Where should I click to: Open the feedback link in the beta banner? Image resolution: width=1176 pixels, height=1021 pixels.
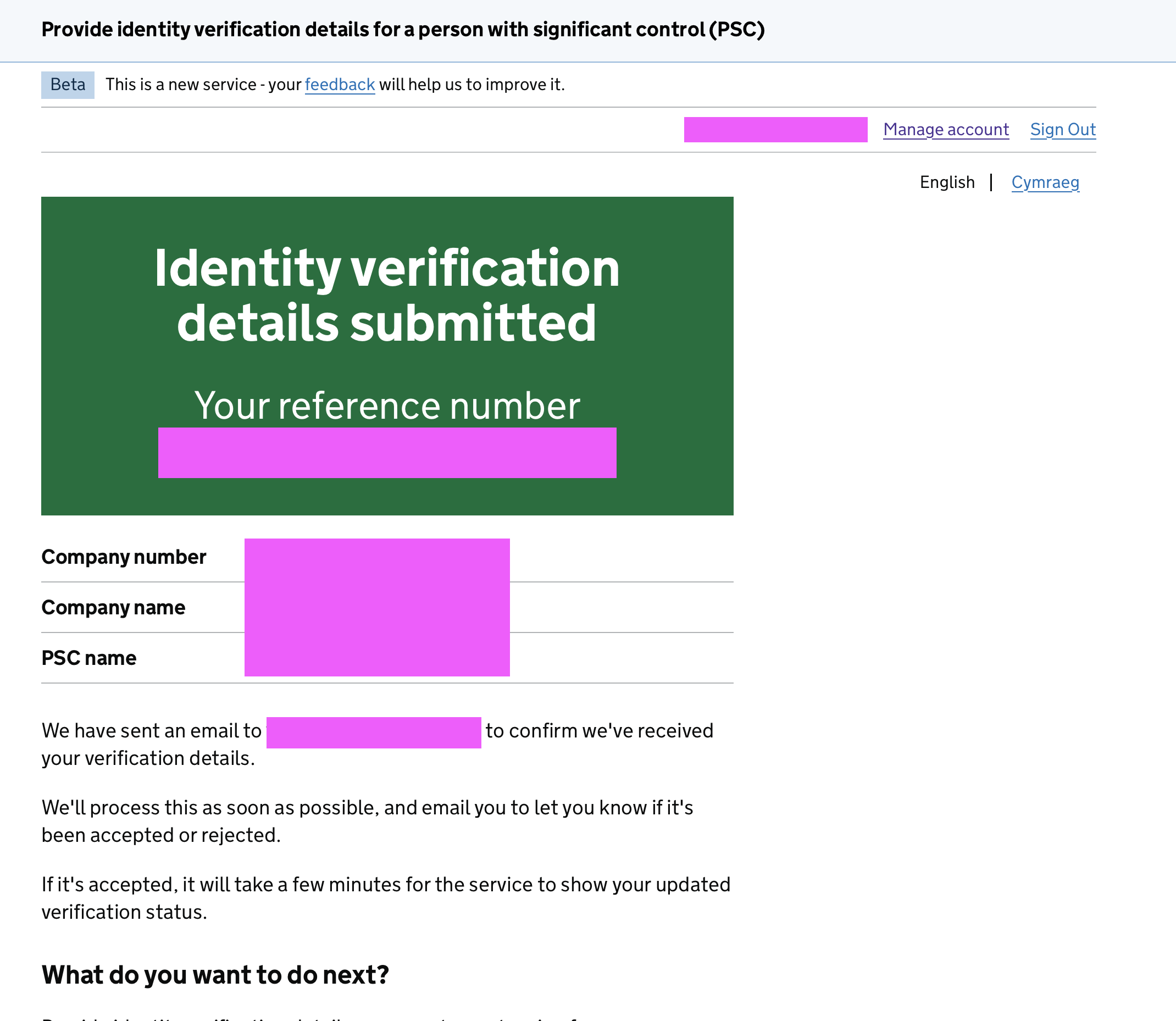tap(340, 84)
